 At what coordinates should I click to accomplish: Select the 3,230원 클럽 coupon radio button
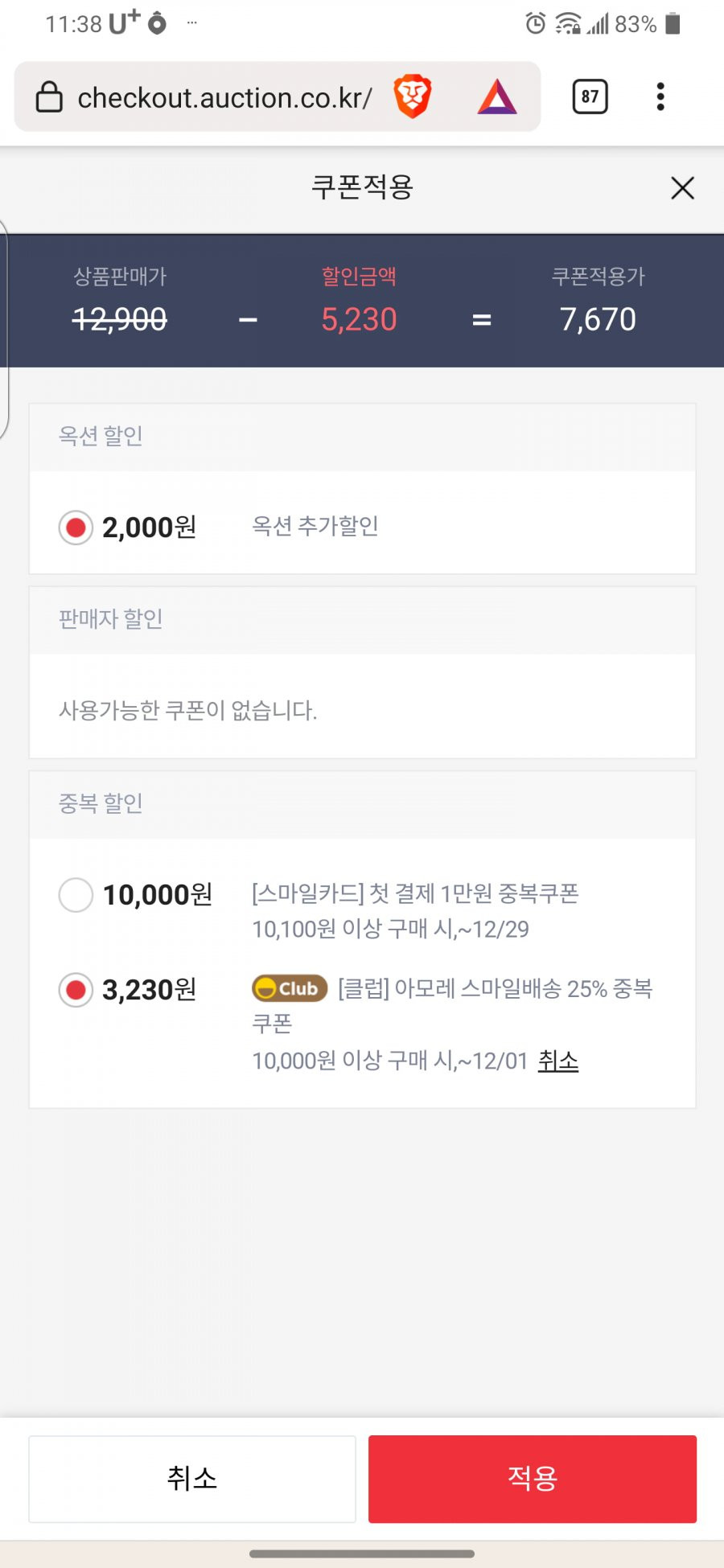[x=76, y=990]
